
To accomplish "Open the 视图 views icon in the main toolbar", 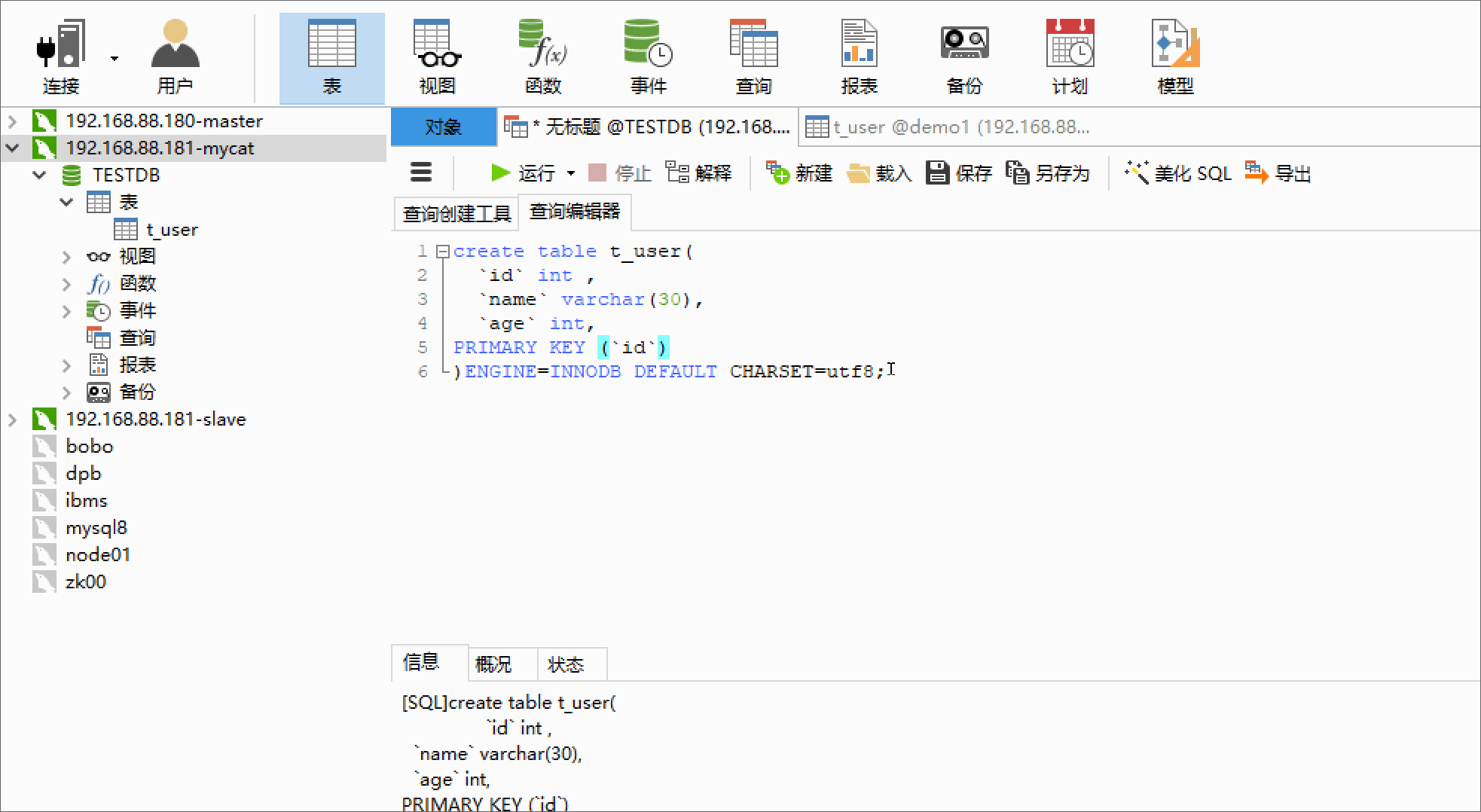I will point(438,57).
